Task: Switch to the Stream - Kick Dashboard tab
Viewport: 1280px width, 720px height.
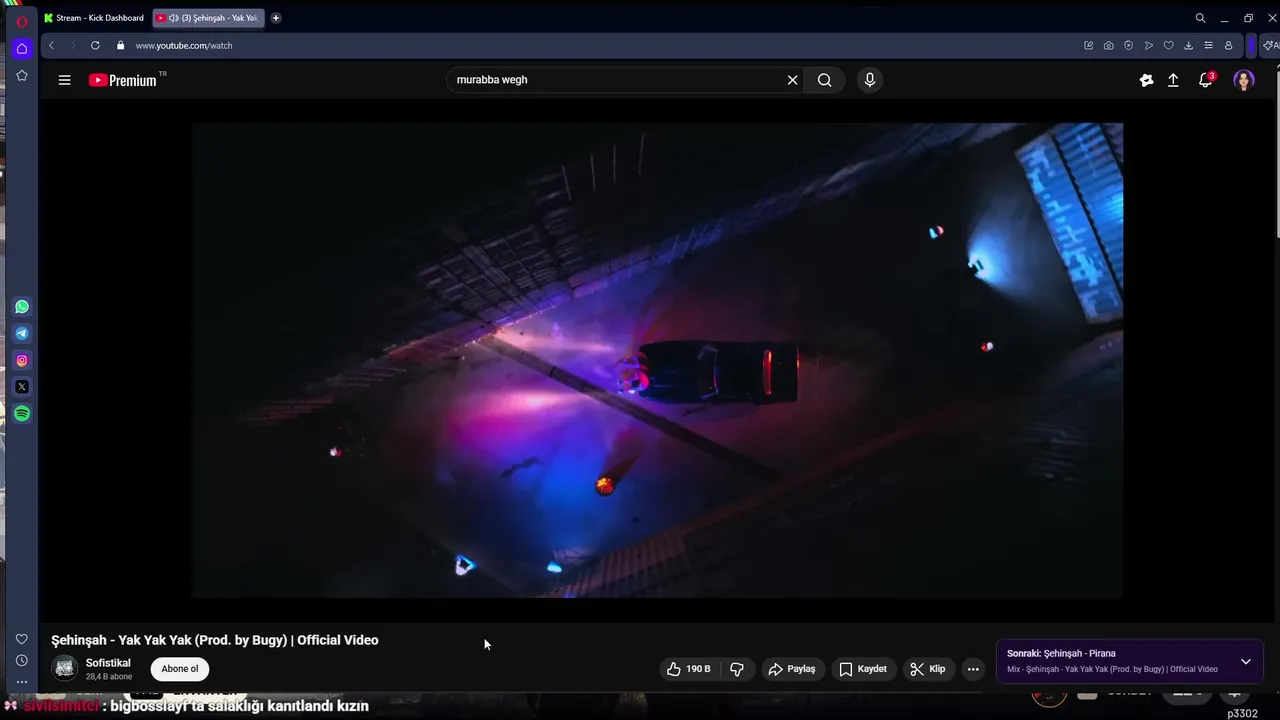Action: tap(95, 18)
